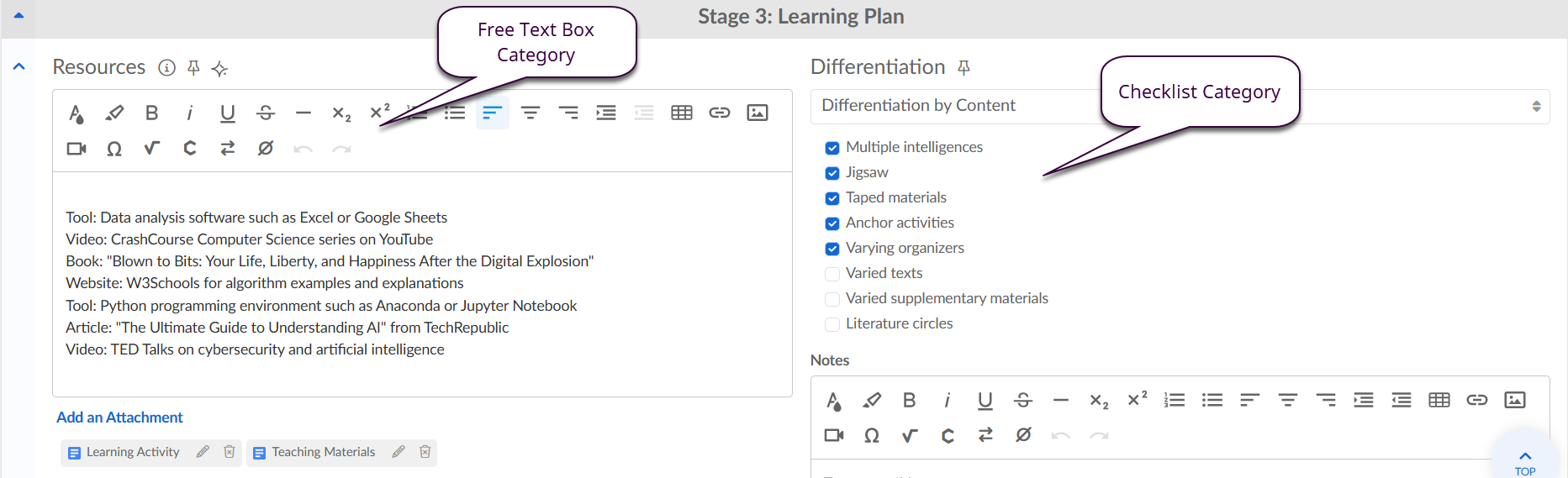
Task: Edit the Teaching Materials attachment pencil
Action: tap(399, 452)
